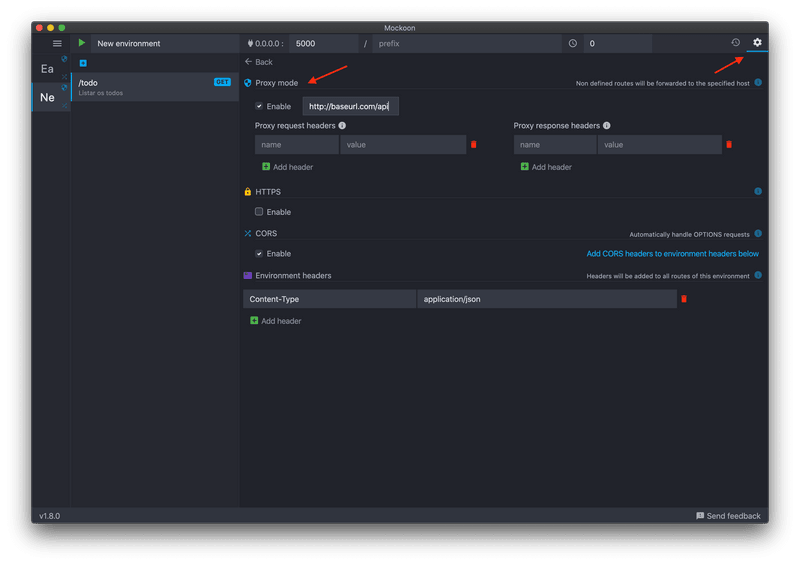Add a new route with blue plus icon
The image size is (800, 565).
tap(83, 63)
